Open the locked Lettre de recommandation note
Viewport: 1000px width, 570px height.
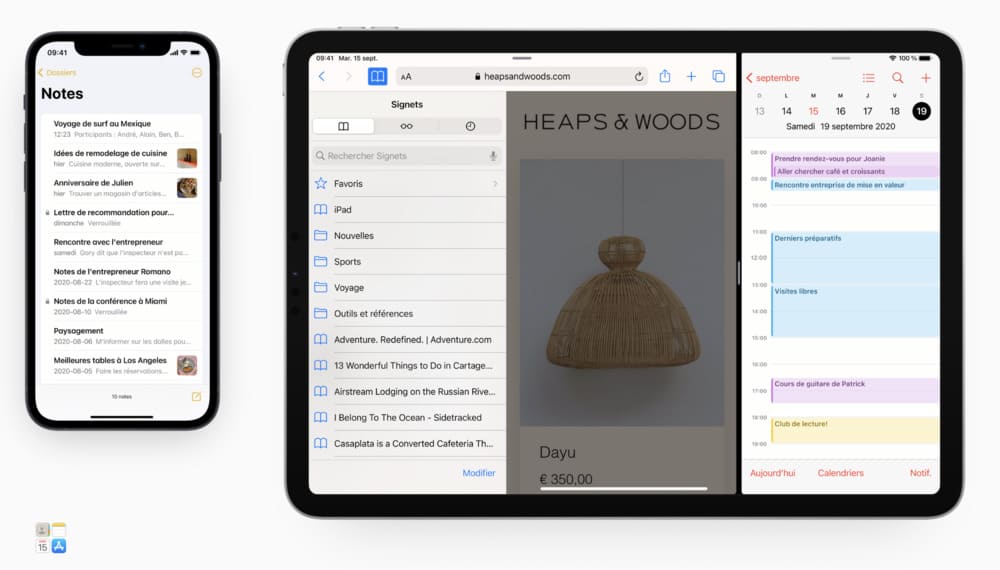[122, 217]
